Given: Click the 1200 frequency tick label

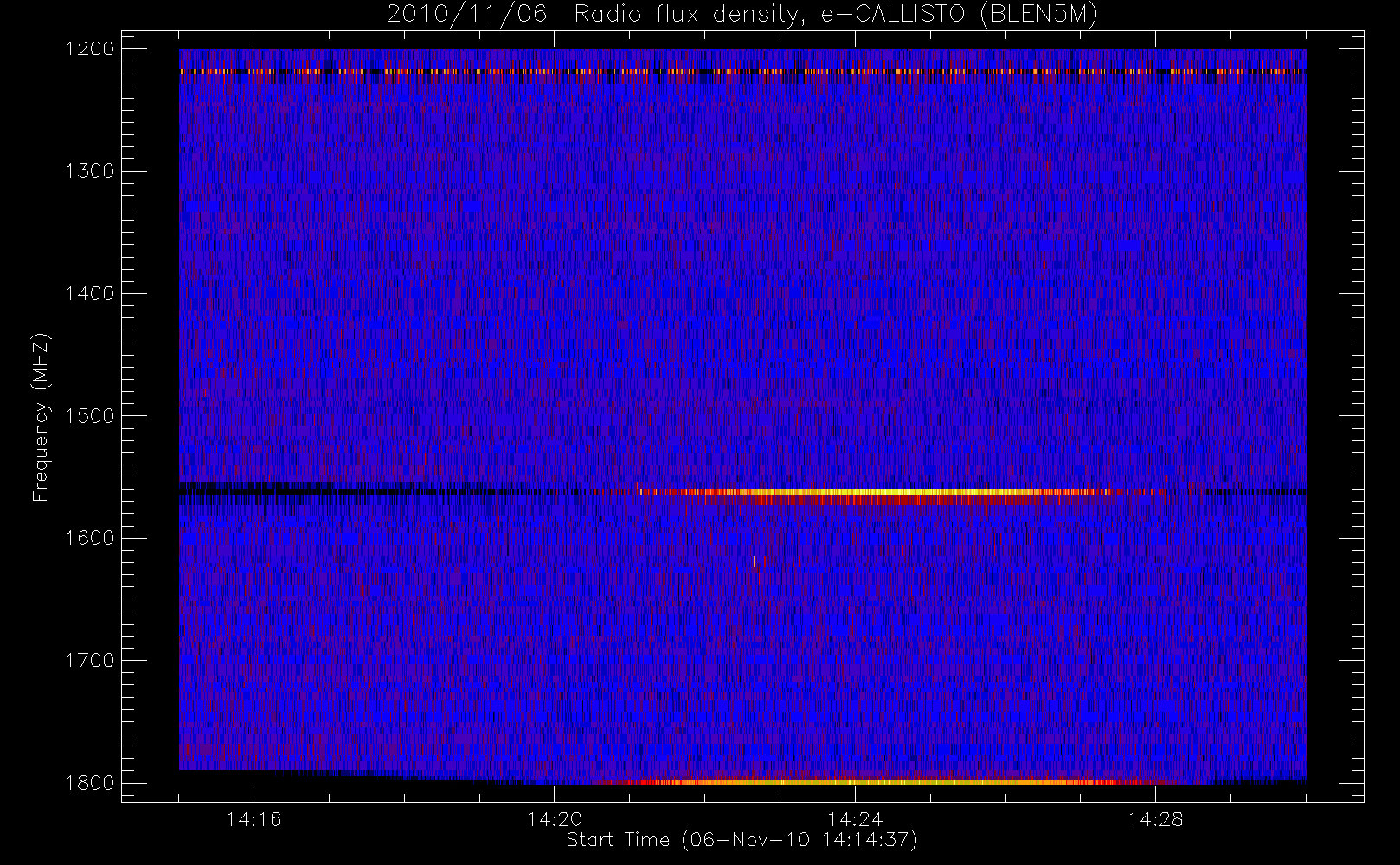Looking at the screenshot, I should 90,48.
